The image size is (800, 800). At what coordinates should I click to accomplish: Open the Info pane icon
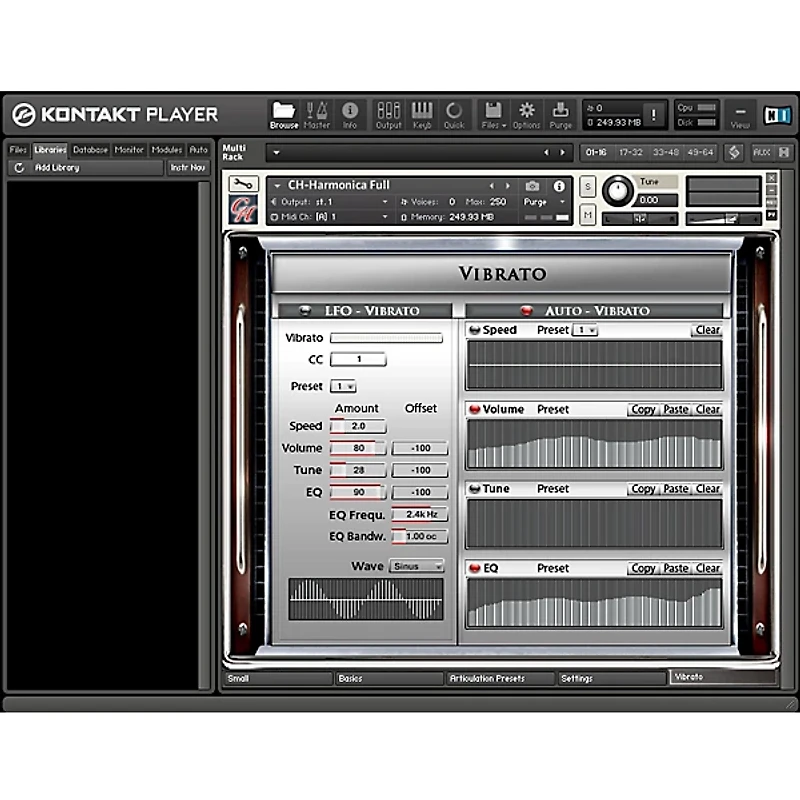tap(350, 112)
